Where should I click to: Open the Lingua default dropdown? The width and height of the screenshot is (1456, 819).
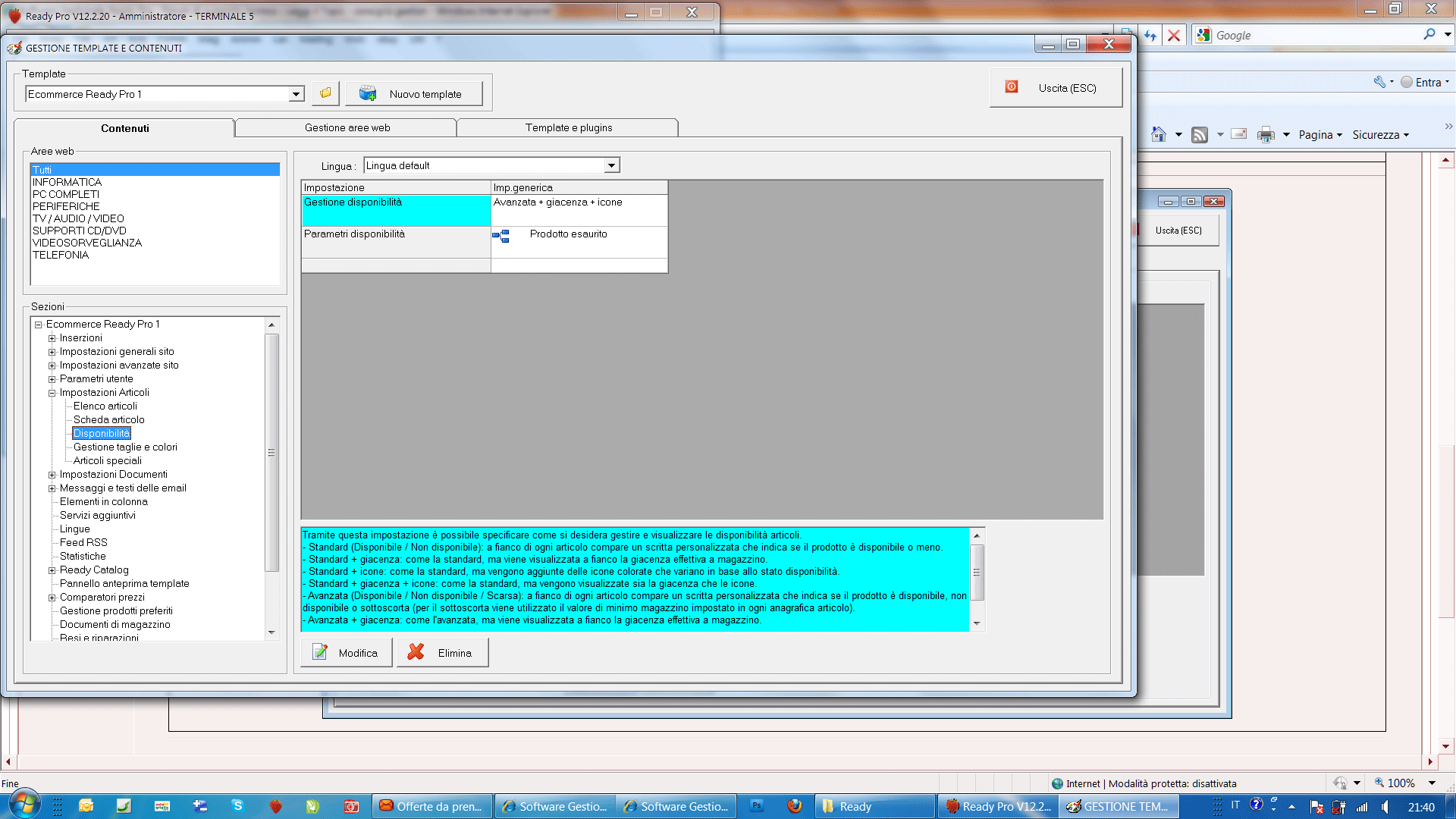coord(611,165)
